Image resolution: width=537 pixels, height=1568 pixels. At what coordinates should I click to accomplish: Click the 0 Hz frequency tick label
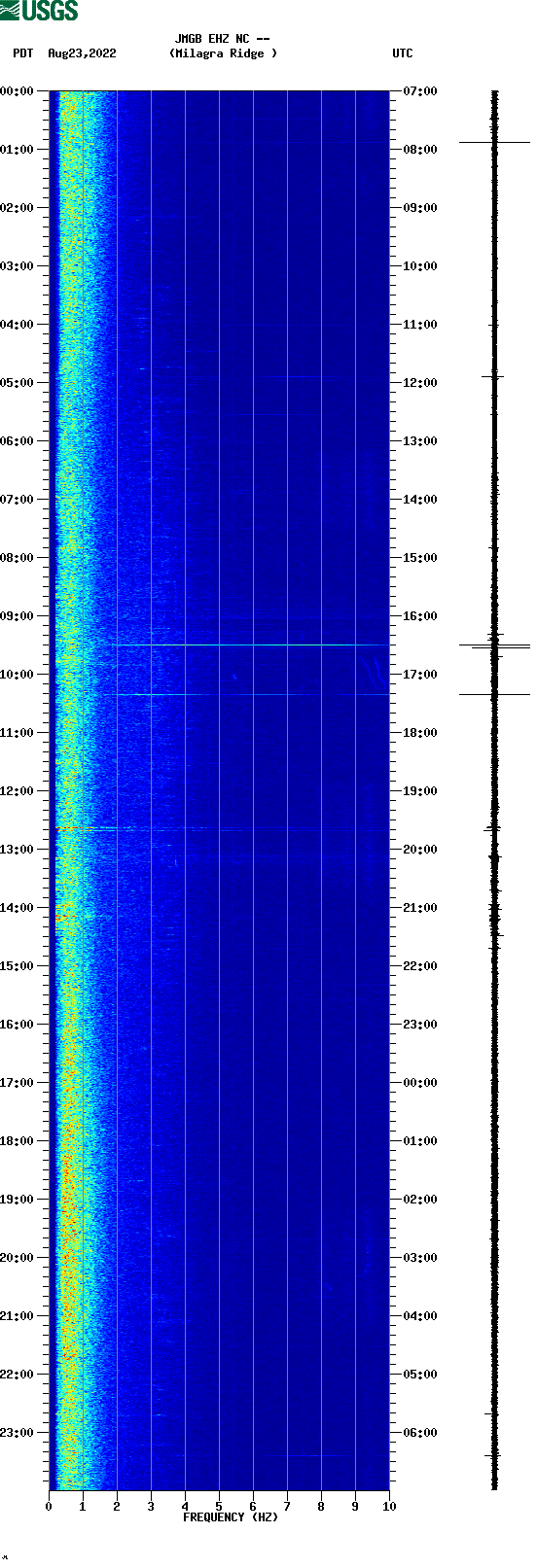point(49,1507)
